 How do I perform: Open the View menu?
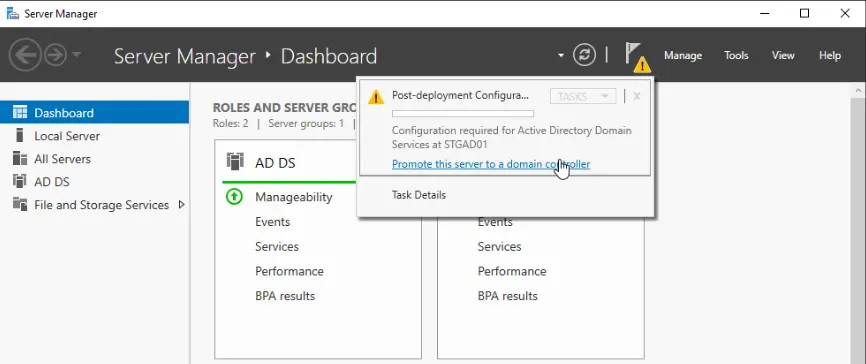pyautogui.click(x=783, y=55)
